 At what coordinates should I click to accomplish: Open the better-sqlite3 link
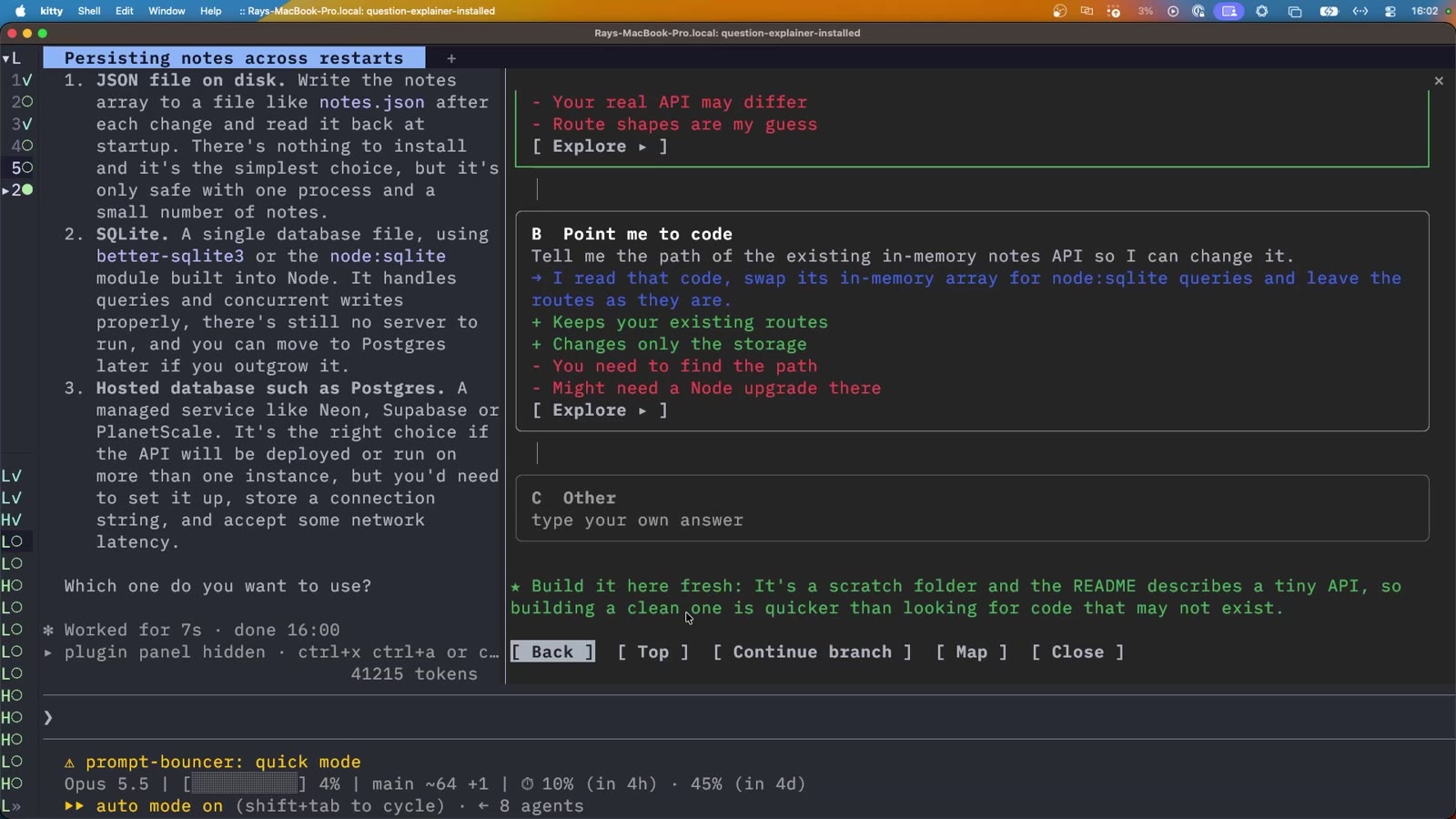pyautogui.click(x=170, y=257)
